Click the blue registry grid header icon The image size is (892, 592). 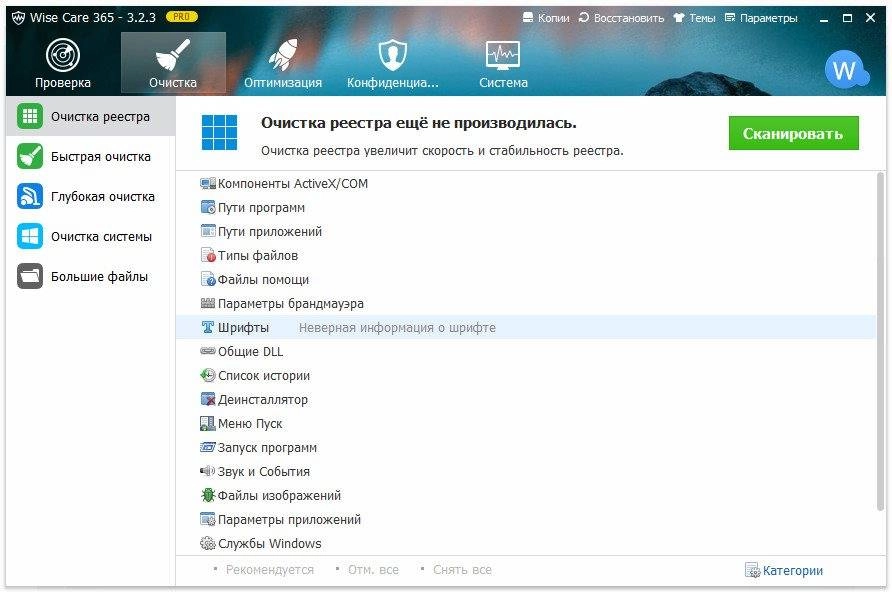pyautogui.click(x=219, y=133)
